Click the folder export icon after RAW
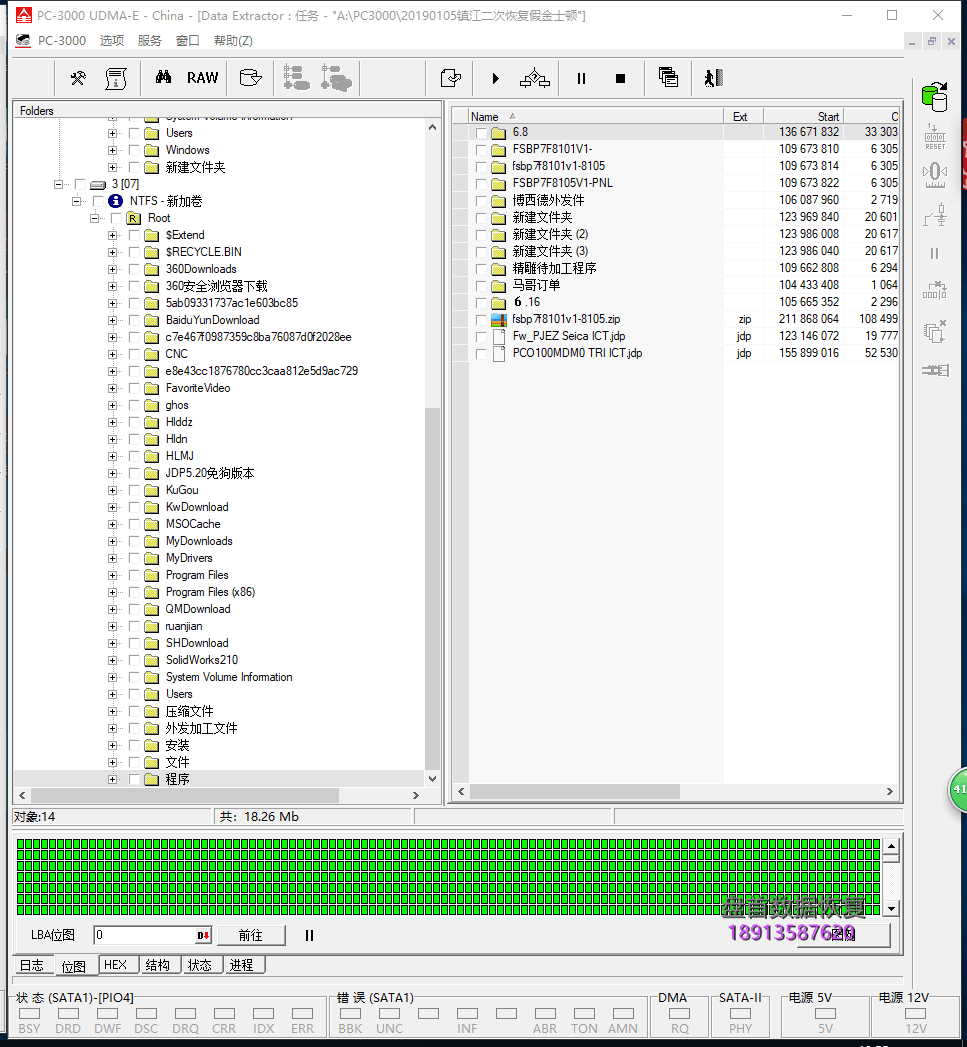Image resolution: width=967 pixels, height=1047 pixels. pyautogui.click(x=250, y=78)
